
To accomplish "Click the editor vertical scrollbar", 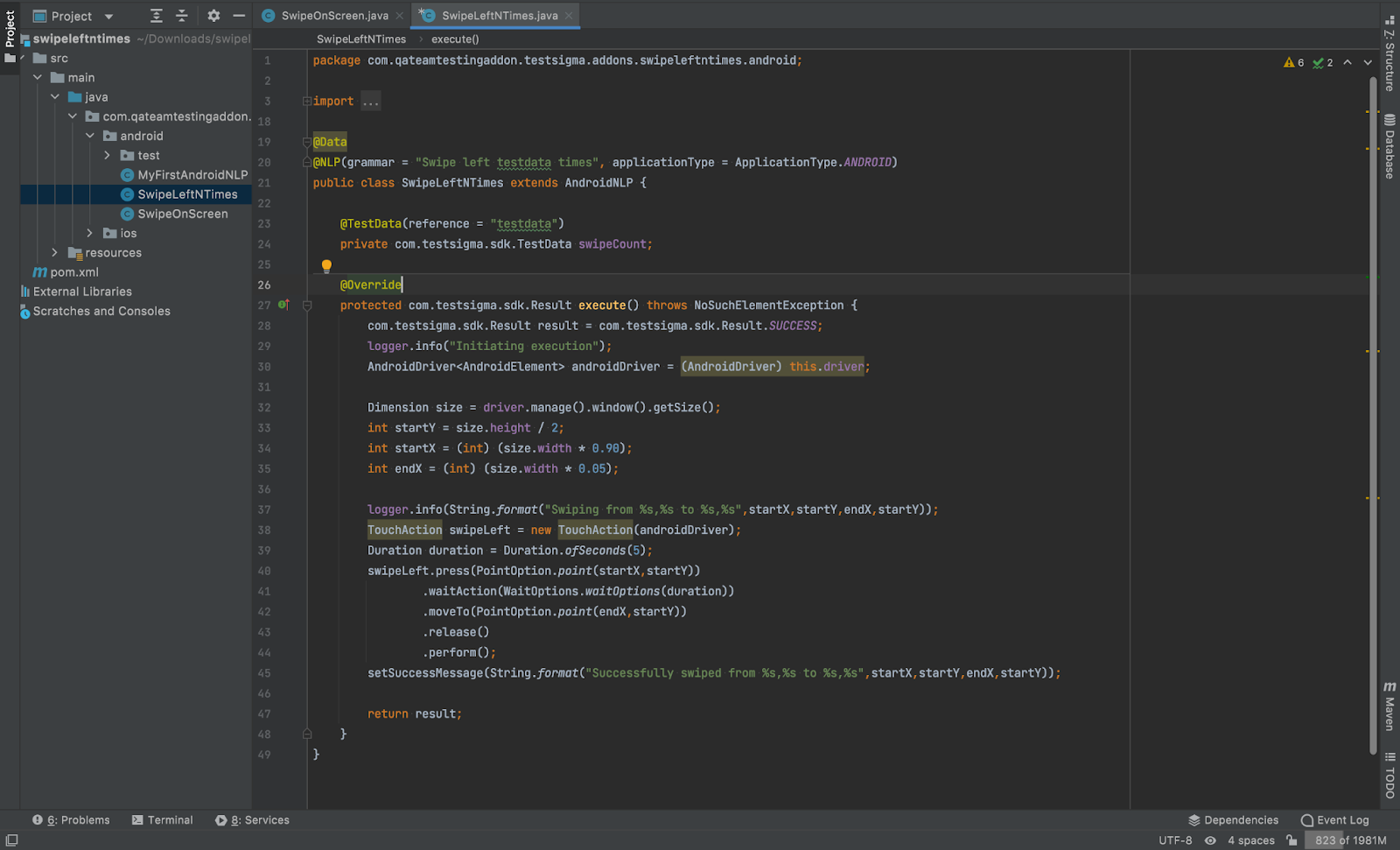I will pyautogui.click(x=1373, y=416).
